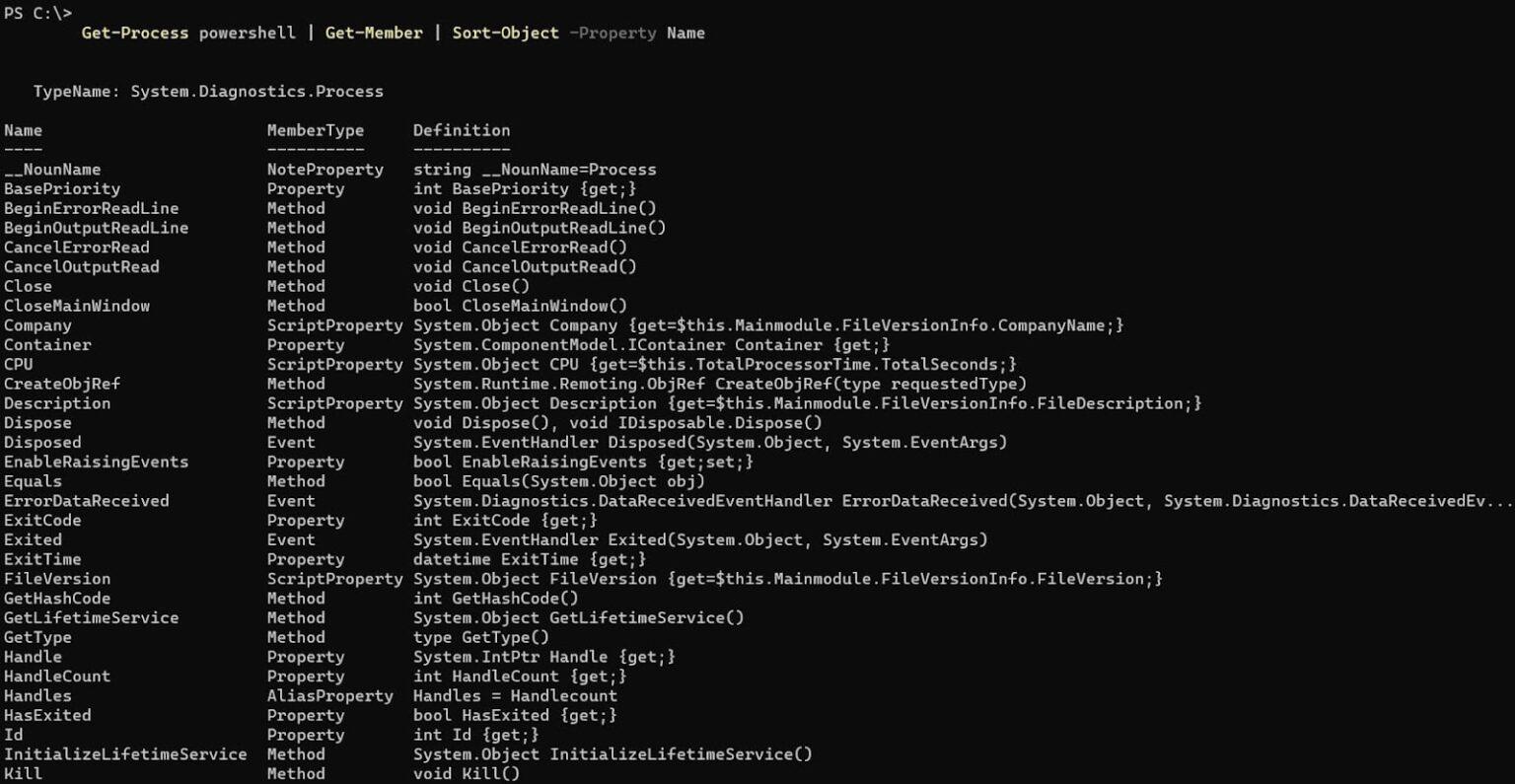Click the InitializeLifetimeService member name
The image size is (1515, 784).
(x=125, y=754)
